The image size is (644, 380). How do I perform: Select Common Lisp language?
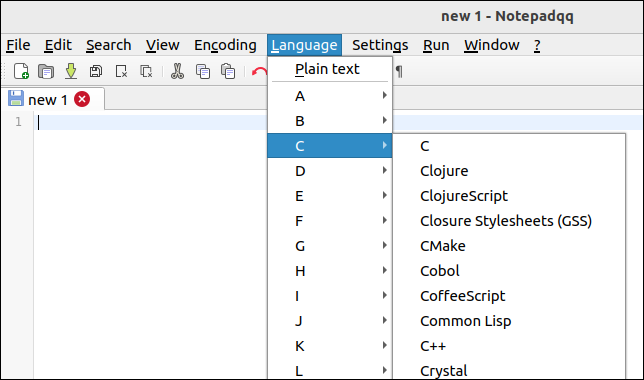pos(509,321)
